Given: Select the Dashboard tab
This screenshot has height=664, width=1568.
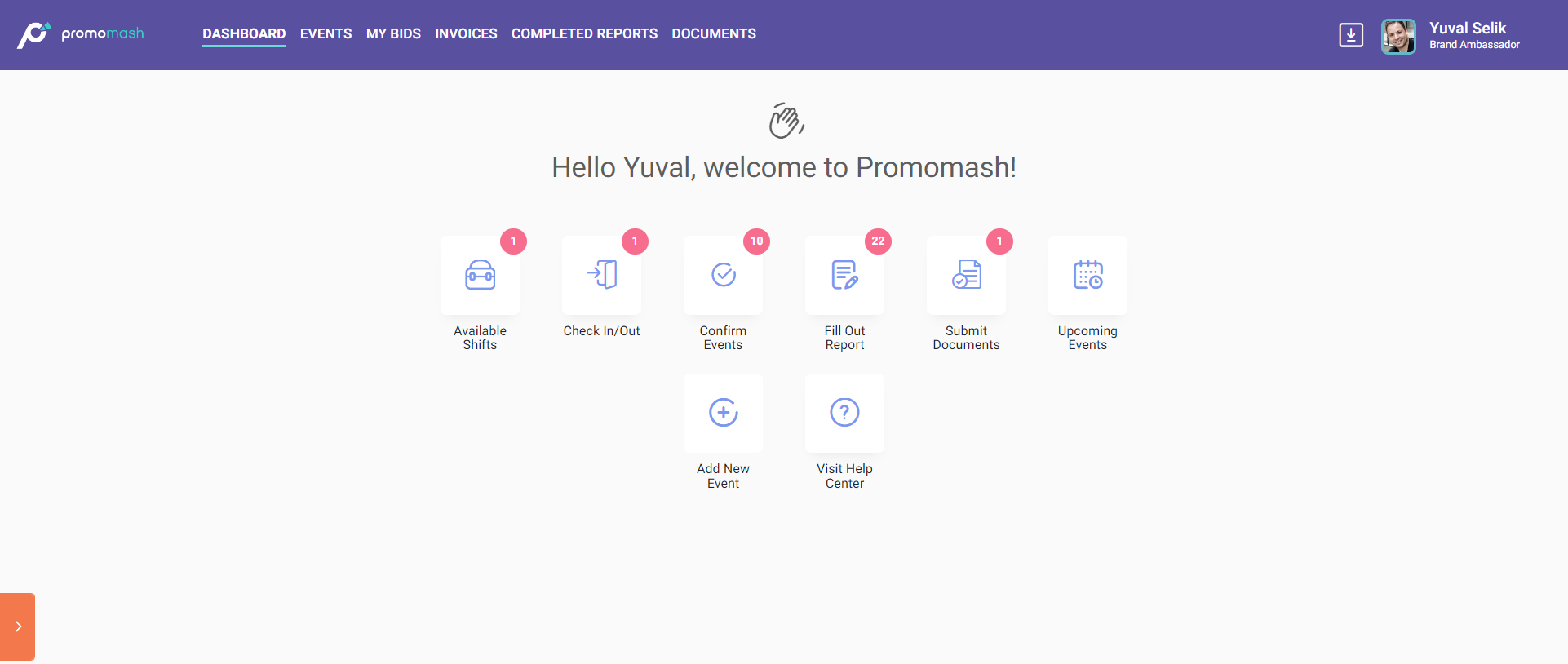Looking at the screenshot, I should tap(244, 33).
